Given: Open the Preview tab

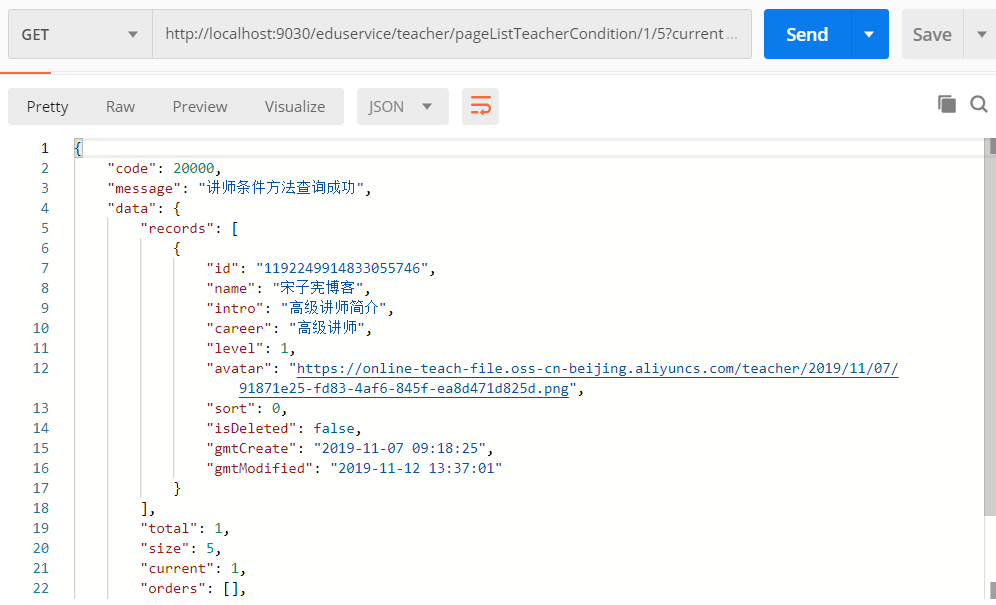Looking at the screenshot, I should point(199,106).
